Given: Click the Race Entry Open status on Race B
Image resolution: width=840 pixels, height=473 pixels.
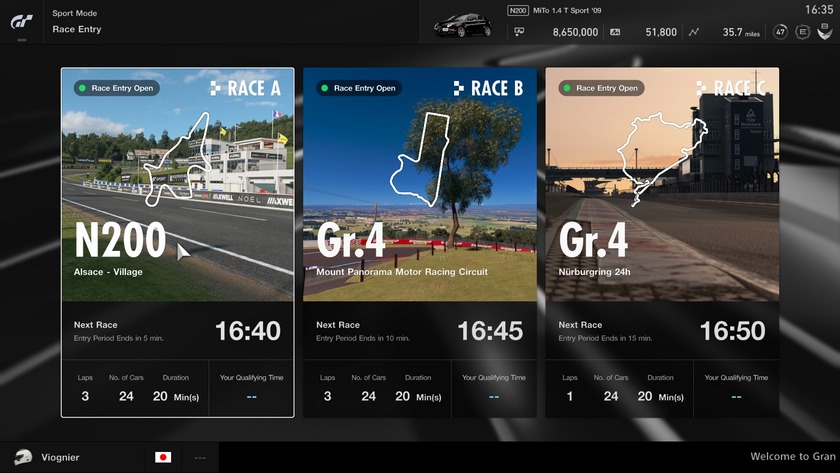Looking at the screenshot, I should tap(359, 88).
